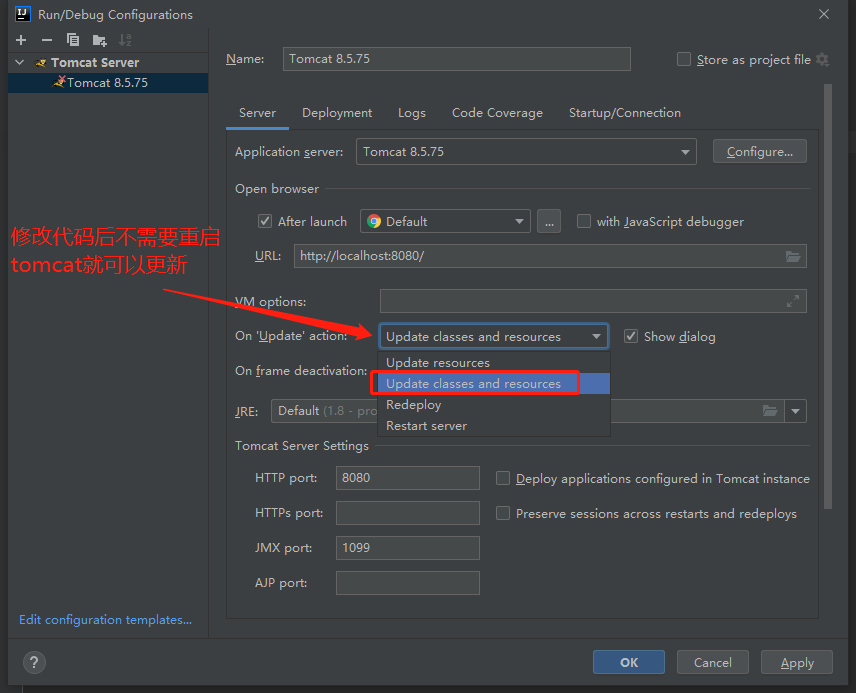Click the HTTP port field

(x=407, y=478)
